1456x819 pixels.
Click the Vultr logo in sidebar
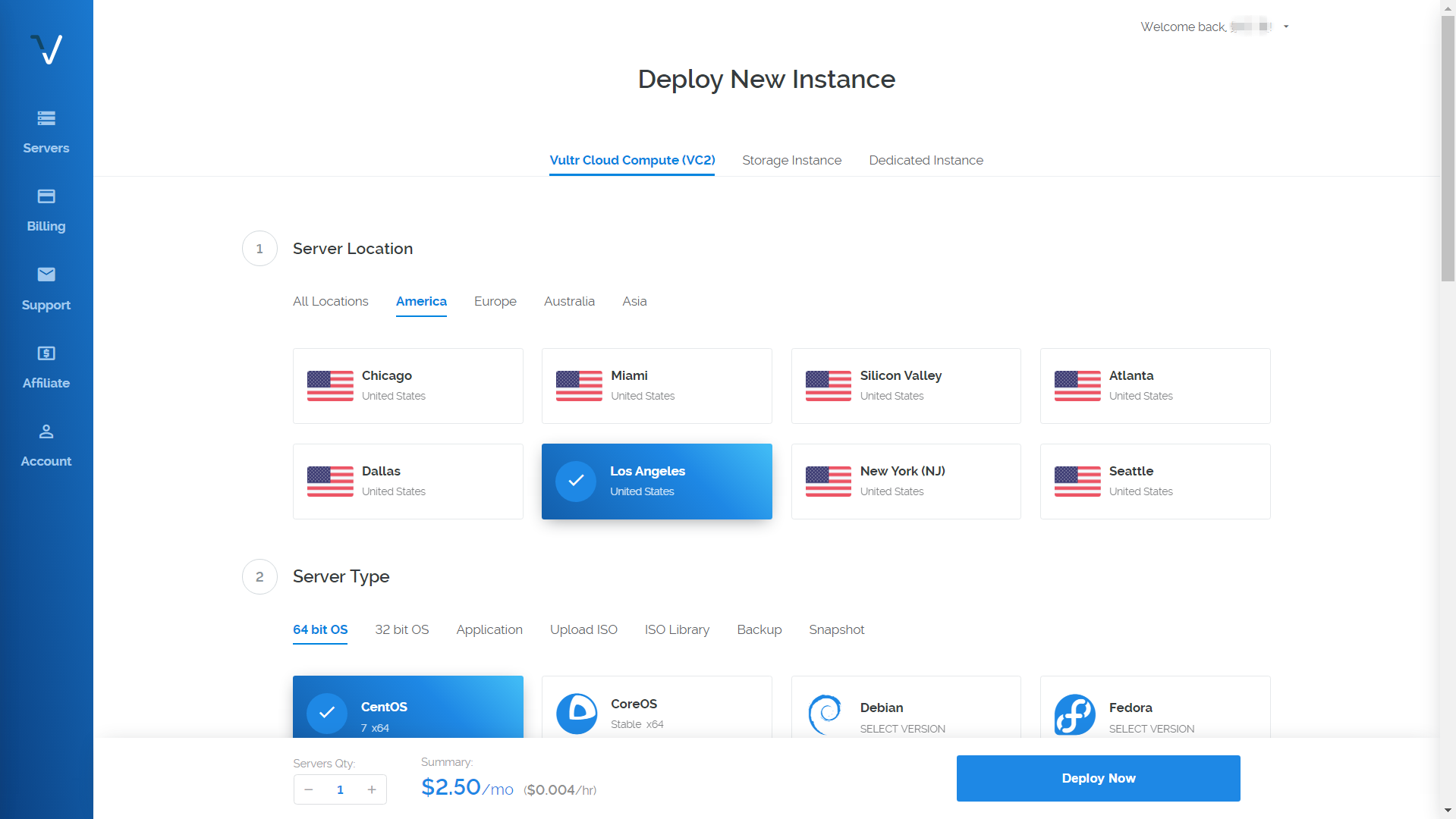pos(46,49)
